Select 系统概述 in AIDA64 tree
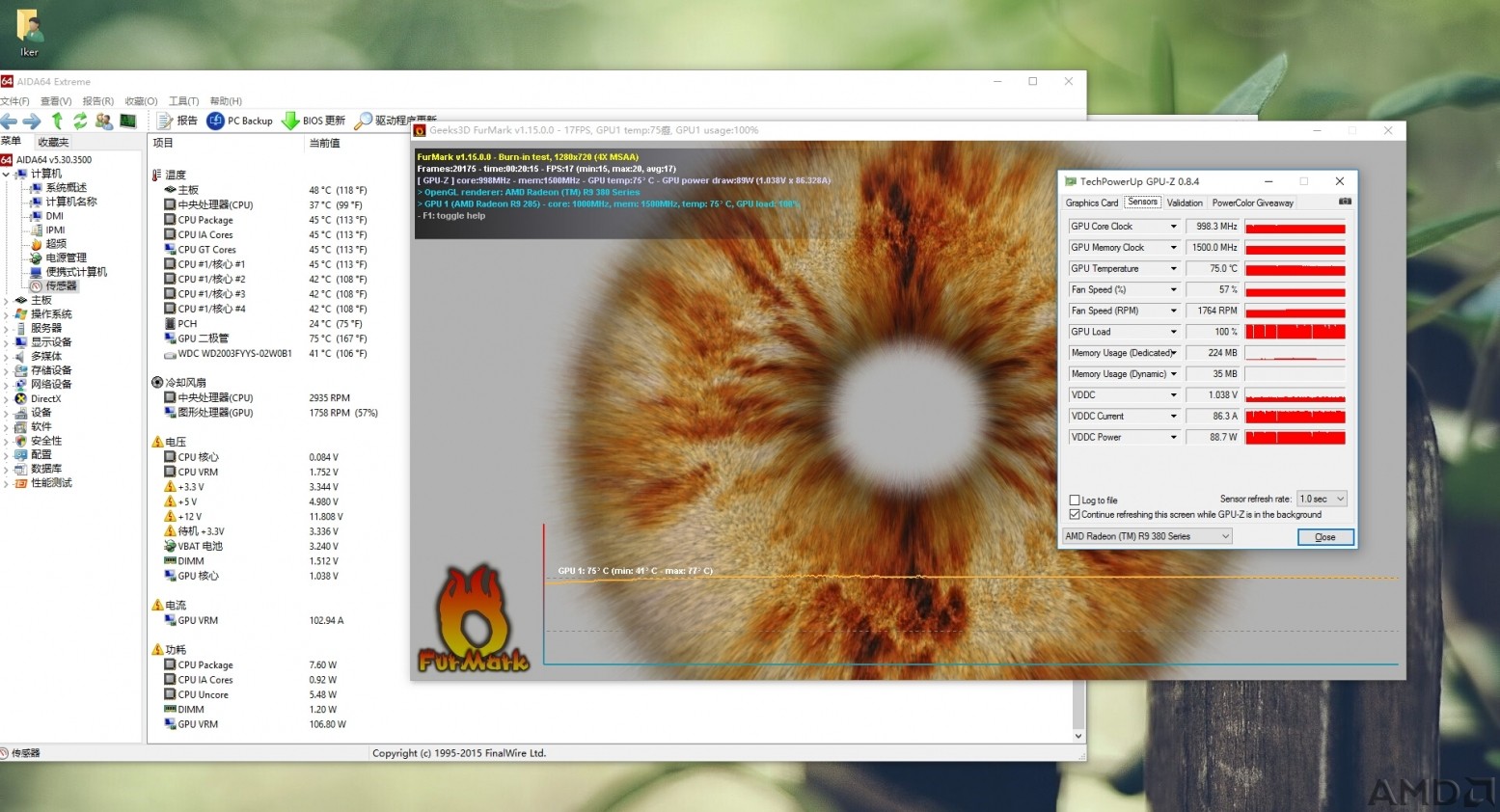 66,187
